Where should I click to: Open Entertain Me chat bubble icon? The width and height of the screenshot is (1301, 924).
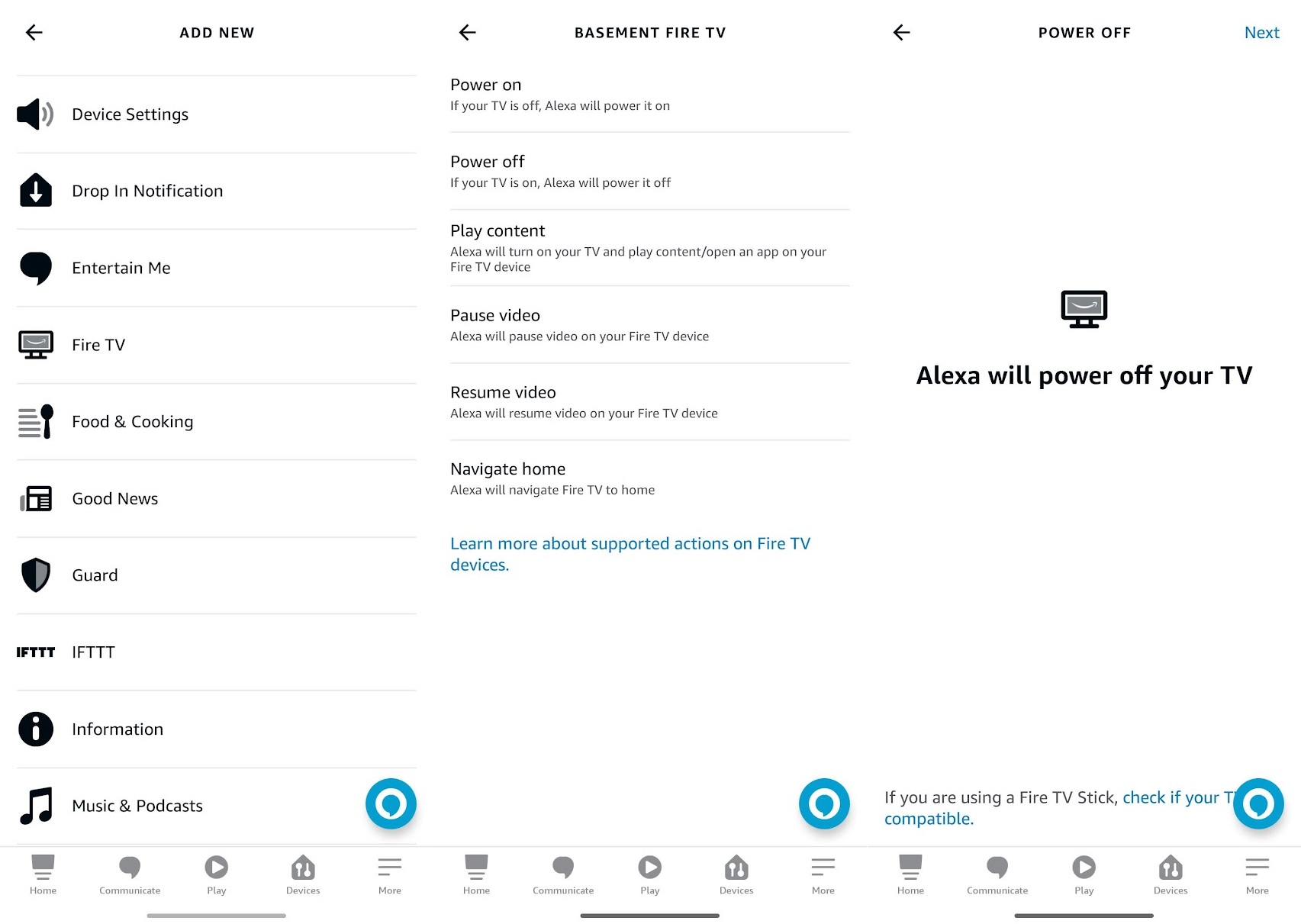point(35,268)
